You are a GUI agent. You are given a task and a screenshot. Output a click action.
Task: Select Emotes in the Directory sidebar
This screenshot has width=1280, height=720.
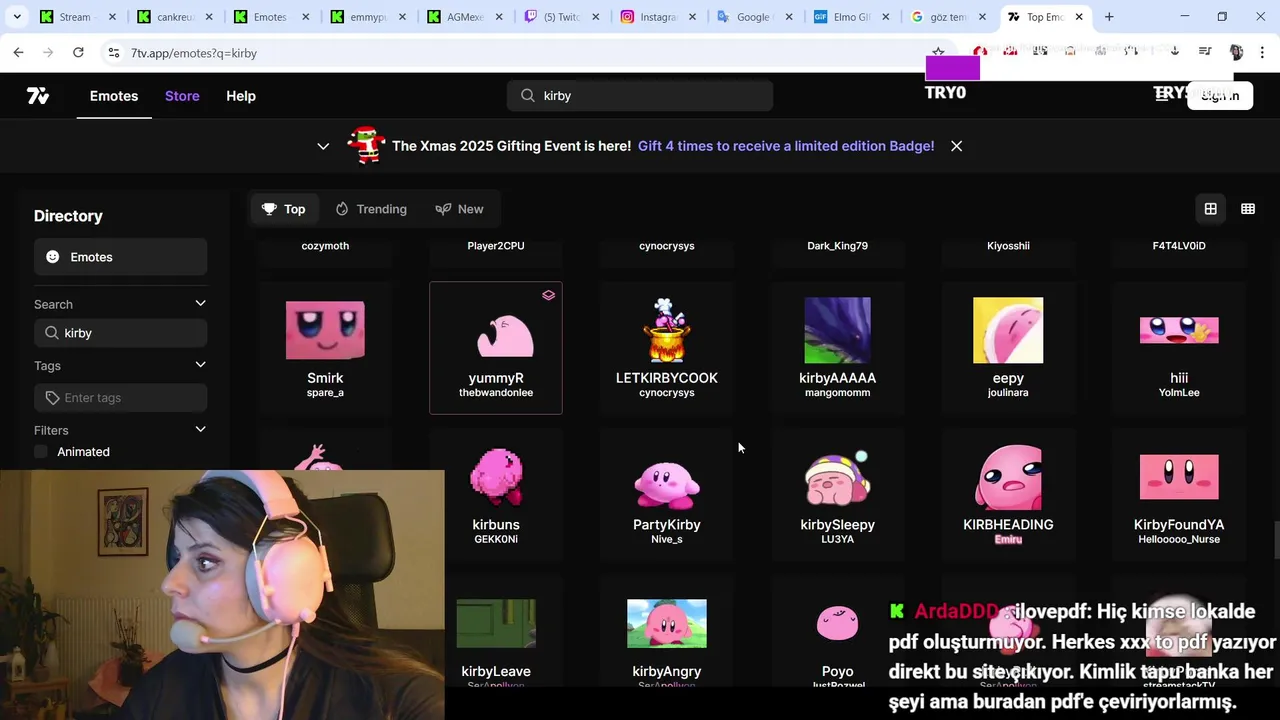pyautogui.click(x=120, y=257)
